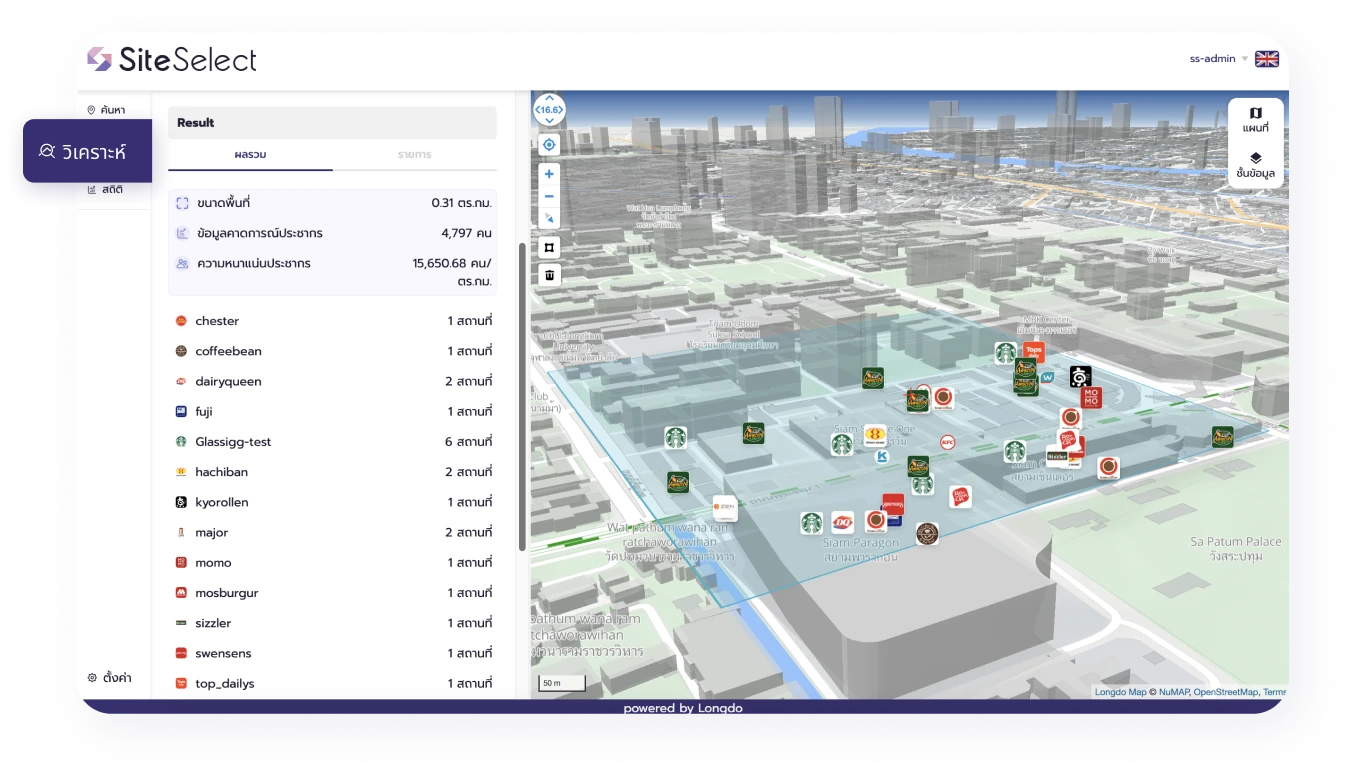Open the ชั้นข้อมูล data layers panel
This screenshot has width=1346, height=776.
pos(1256,165)
